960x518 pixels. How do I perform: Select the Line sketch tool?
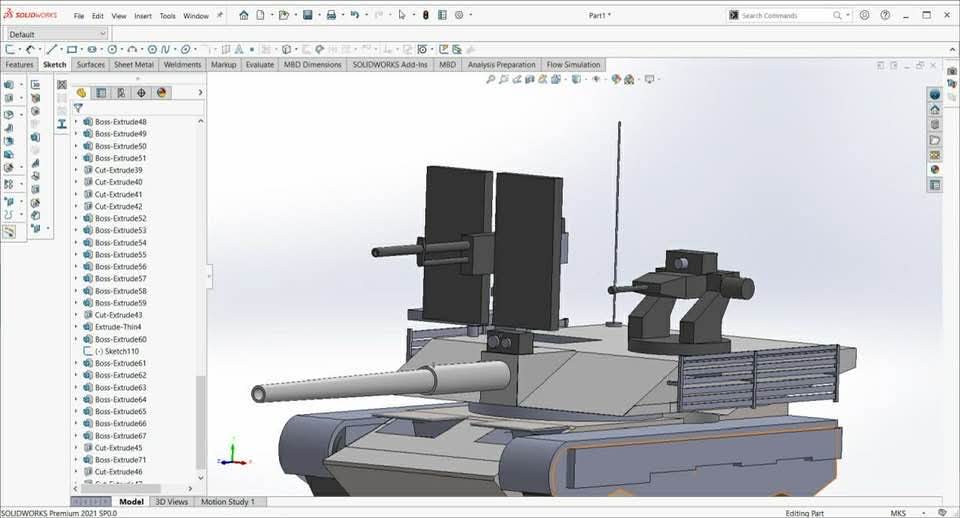[51, 49]
